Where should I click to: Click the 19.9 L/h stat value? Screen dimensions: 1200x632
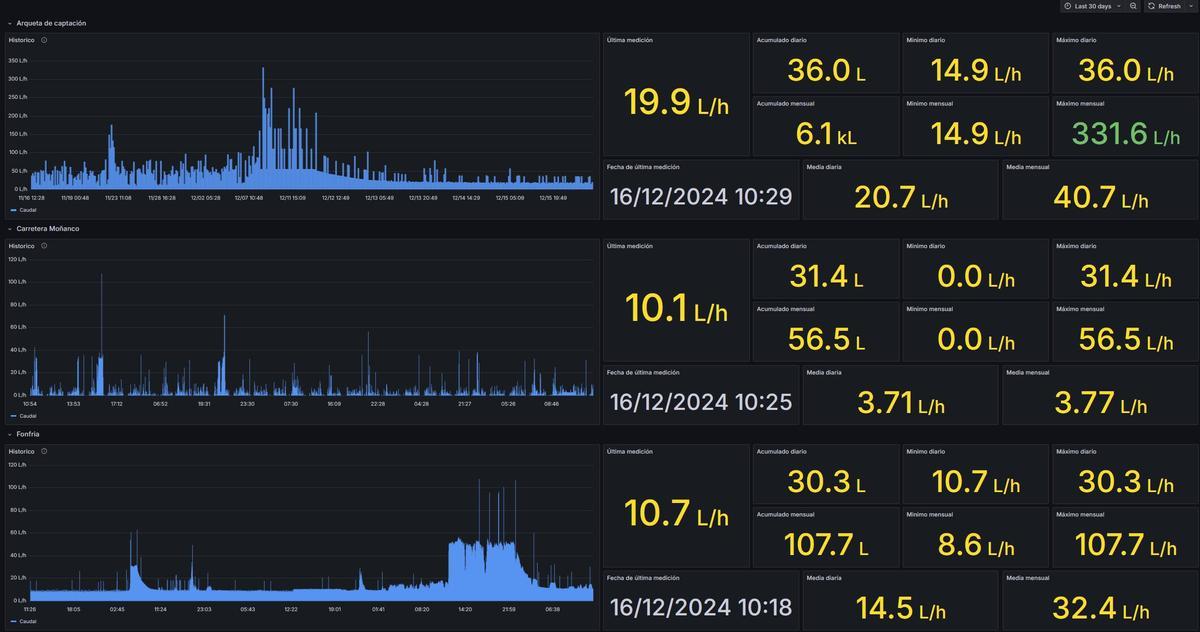(x=675, y=102)
